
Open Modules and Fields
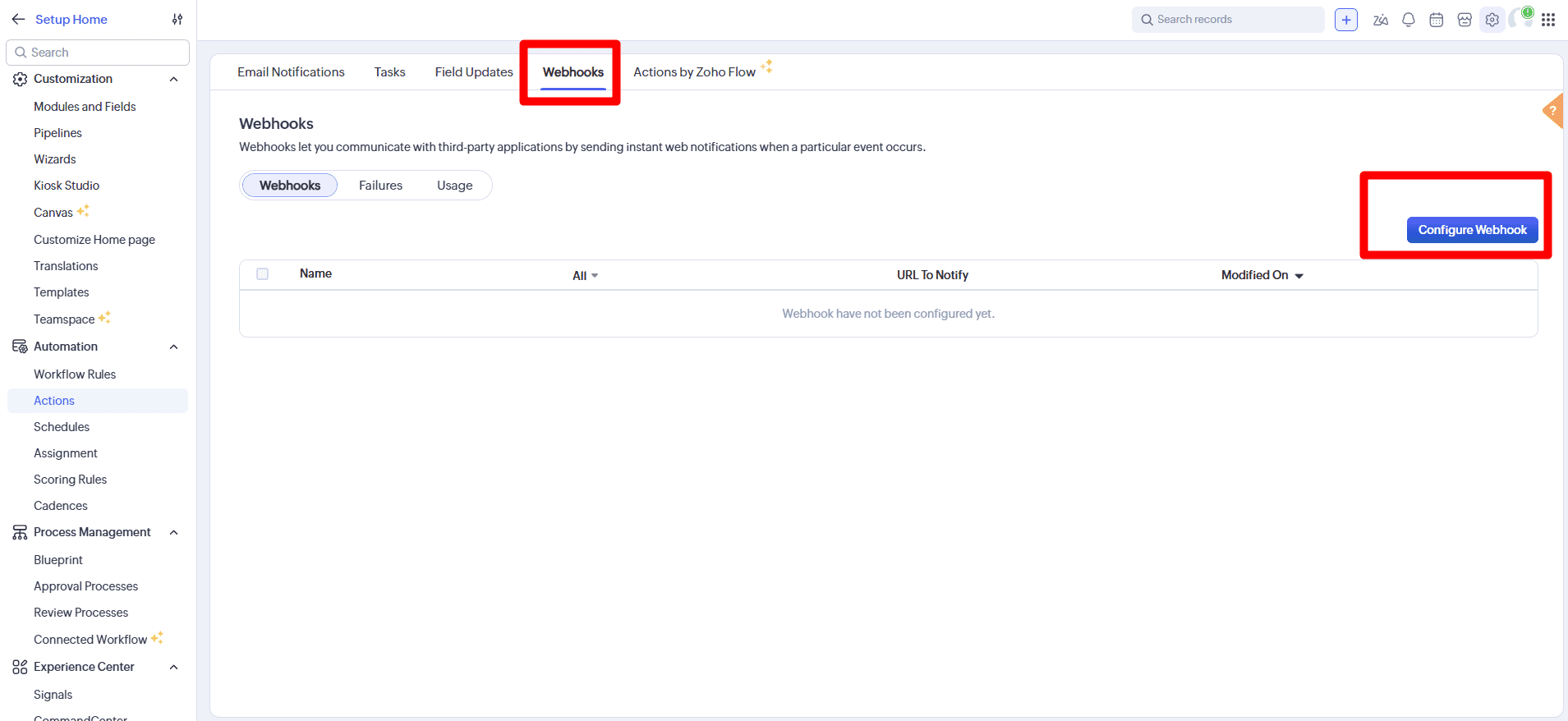click(85, 107)
